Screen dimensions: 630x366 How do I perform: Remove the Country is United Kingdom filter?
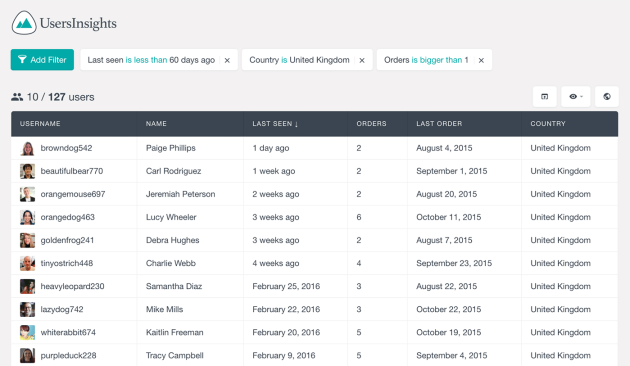pos(362,60)
